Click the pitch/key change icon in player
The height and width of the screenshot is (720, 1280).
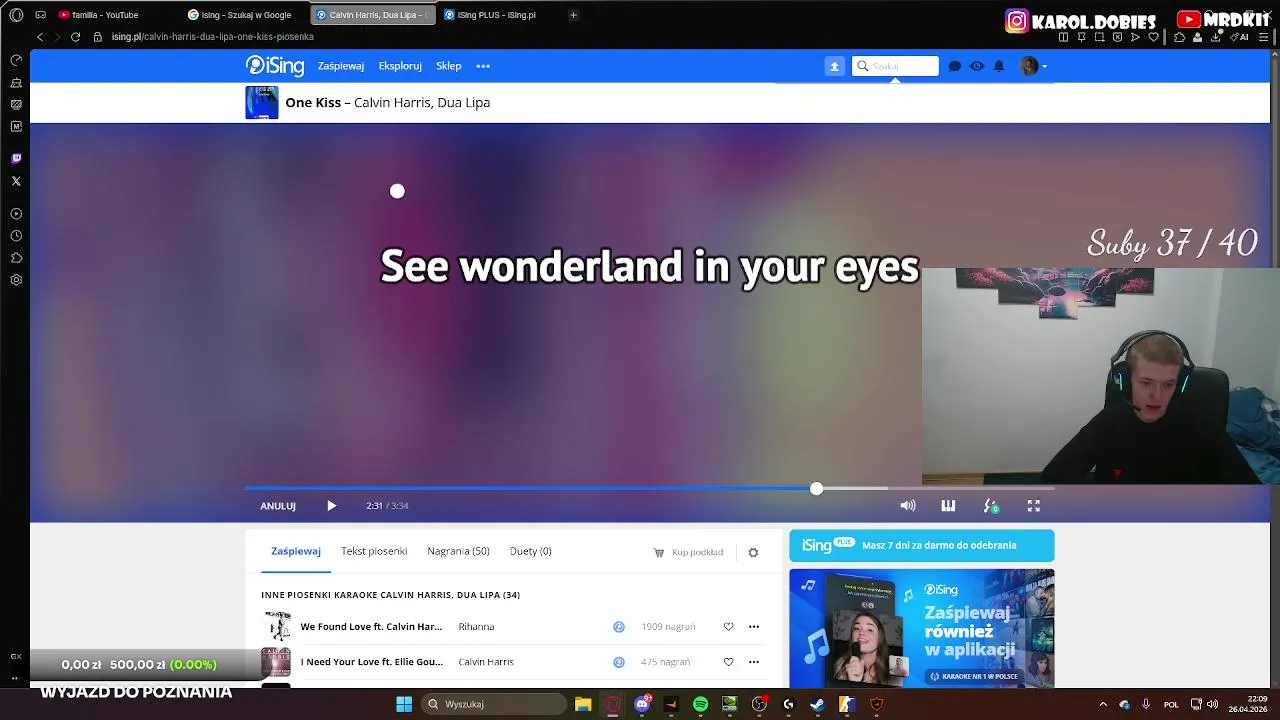pos(991,506)
